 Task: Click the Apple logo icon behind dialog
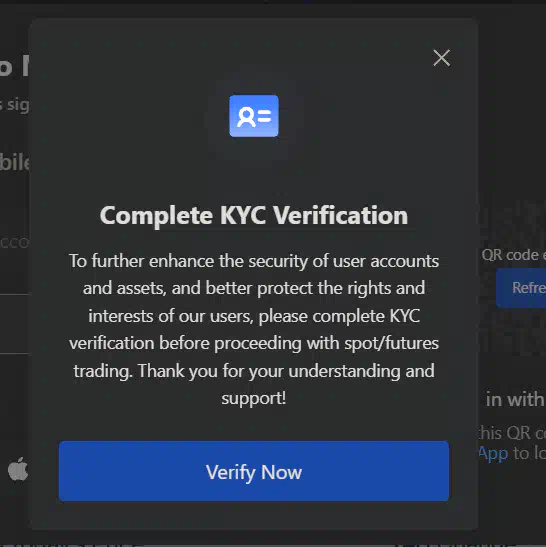17,469
